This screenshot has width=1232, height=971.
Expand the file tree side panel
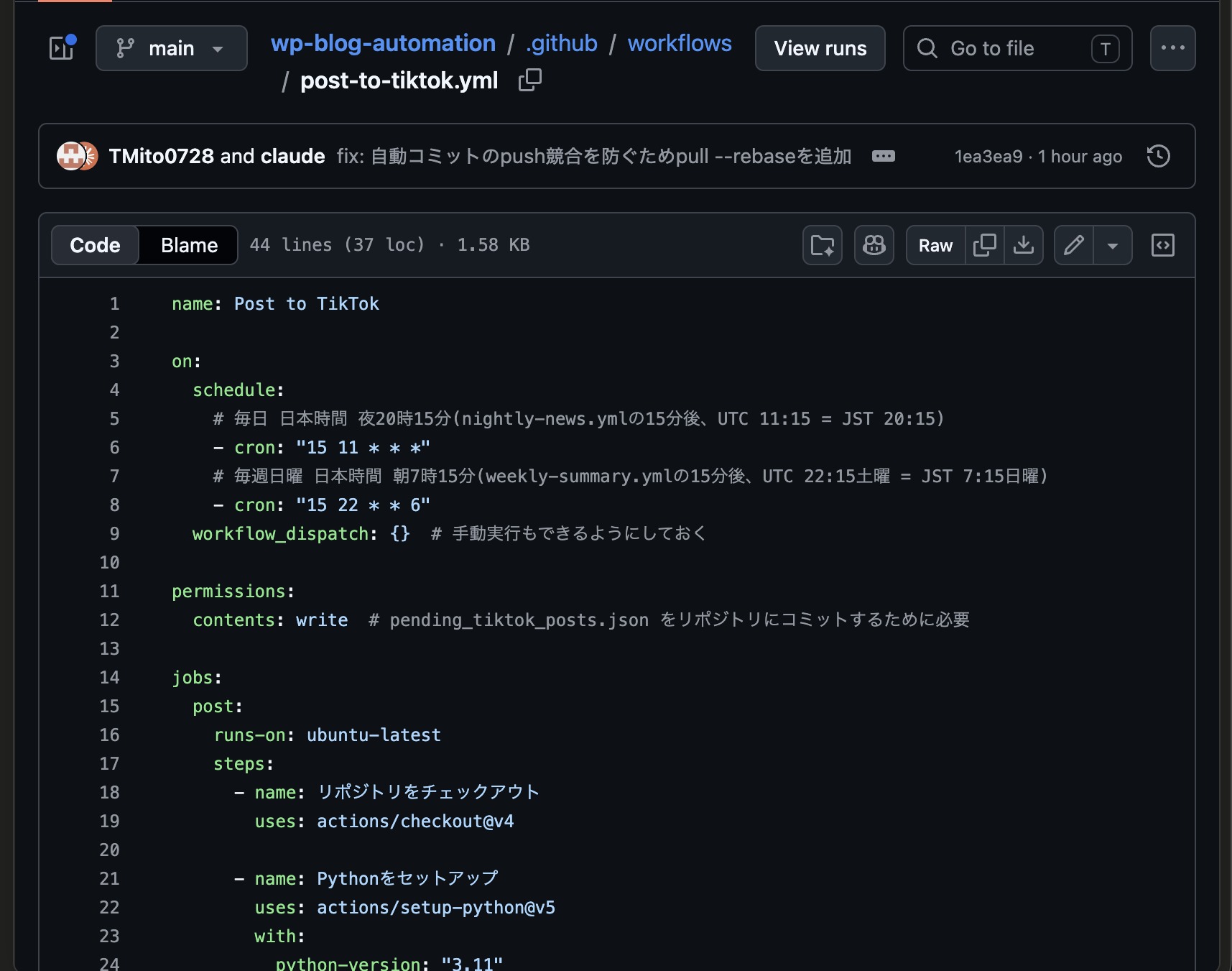[x=62, y=48]
